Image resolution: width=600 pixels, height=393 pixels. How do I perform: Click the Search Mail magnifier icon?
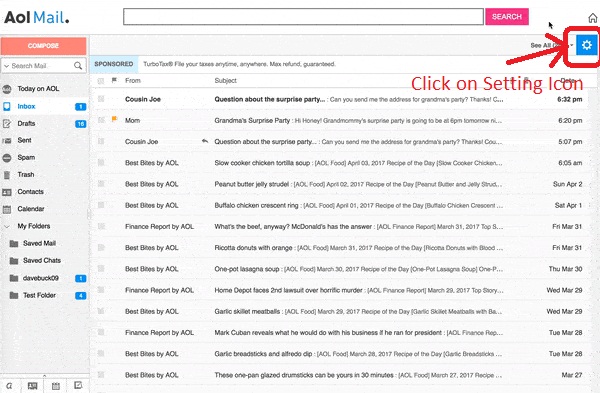click(x=78, y=66)
